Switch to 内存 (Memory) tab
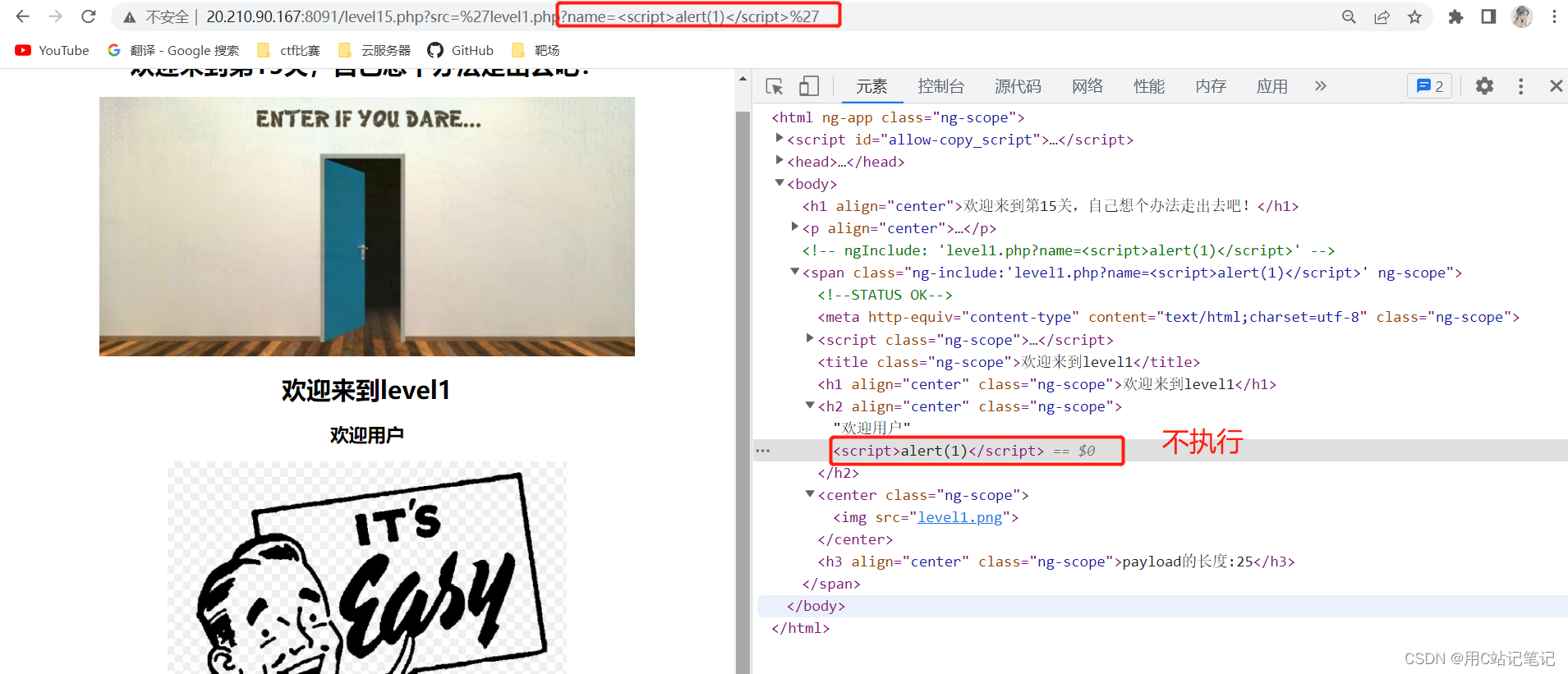1568x674 pixels. click(1211, 86)
